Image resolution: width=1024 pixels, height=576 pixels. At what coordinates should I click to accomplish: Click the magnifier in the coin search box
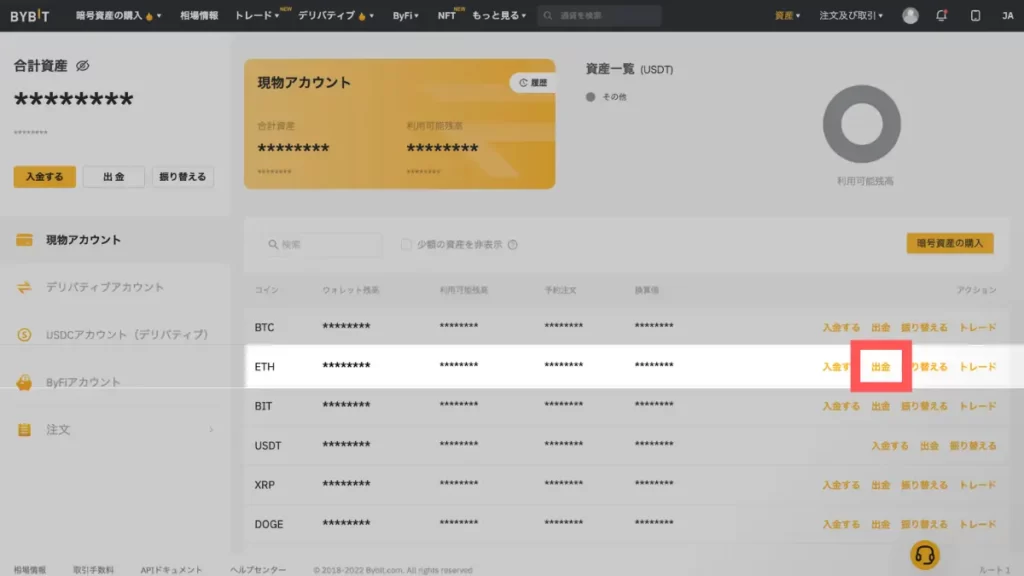point(273,244)
